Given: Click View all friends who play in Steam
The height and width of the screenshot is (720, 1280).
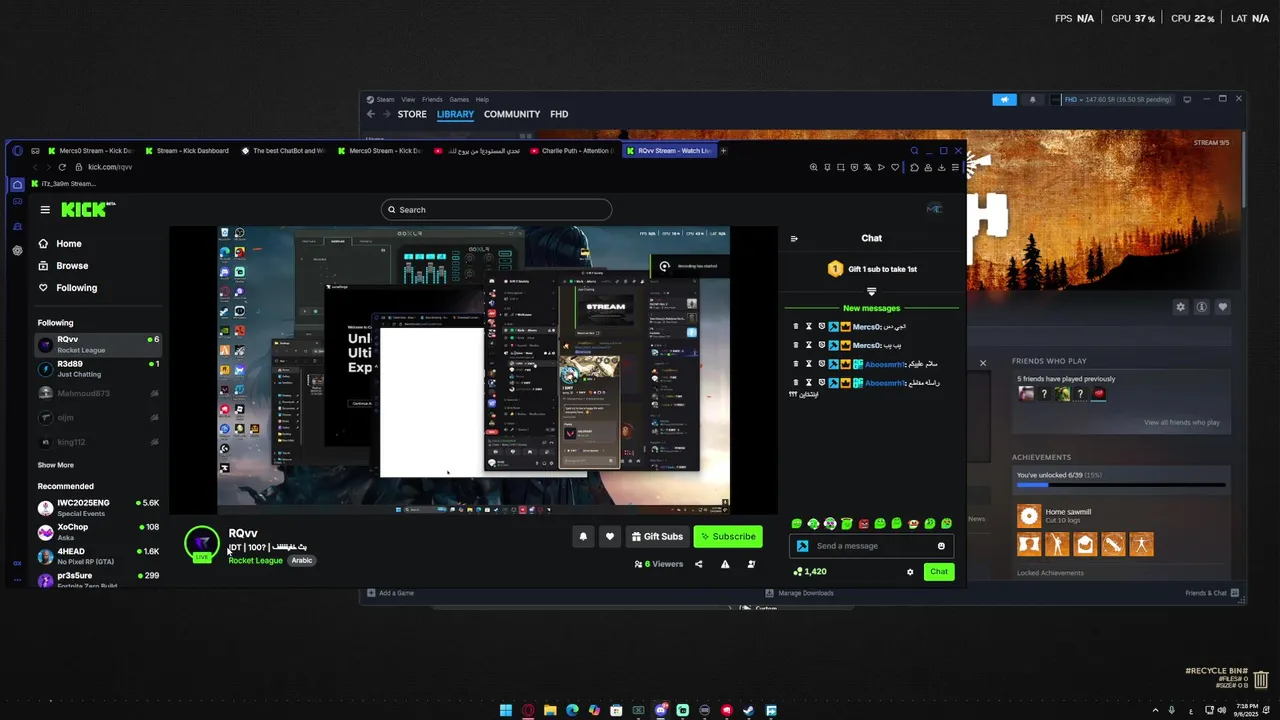Looking at the screenshot, I should pos(1182,423).
